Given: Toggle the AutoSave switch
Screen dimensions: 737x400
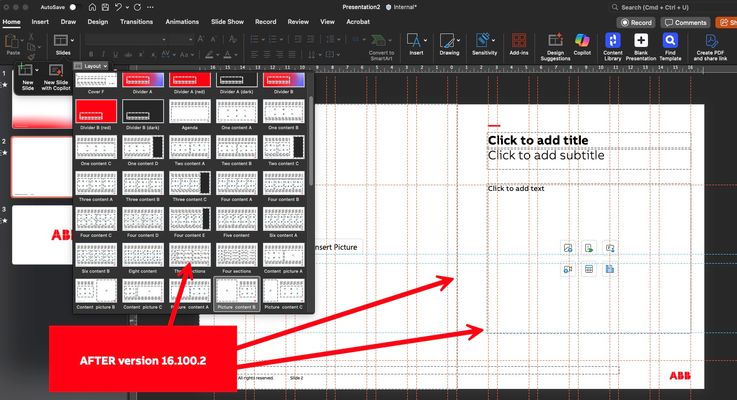Looking at the screenshot, I should point(73,7).
